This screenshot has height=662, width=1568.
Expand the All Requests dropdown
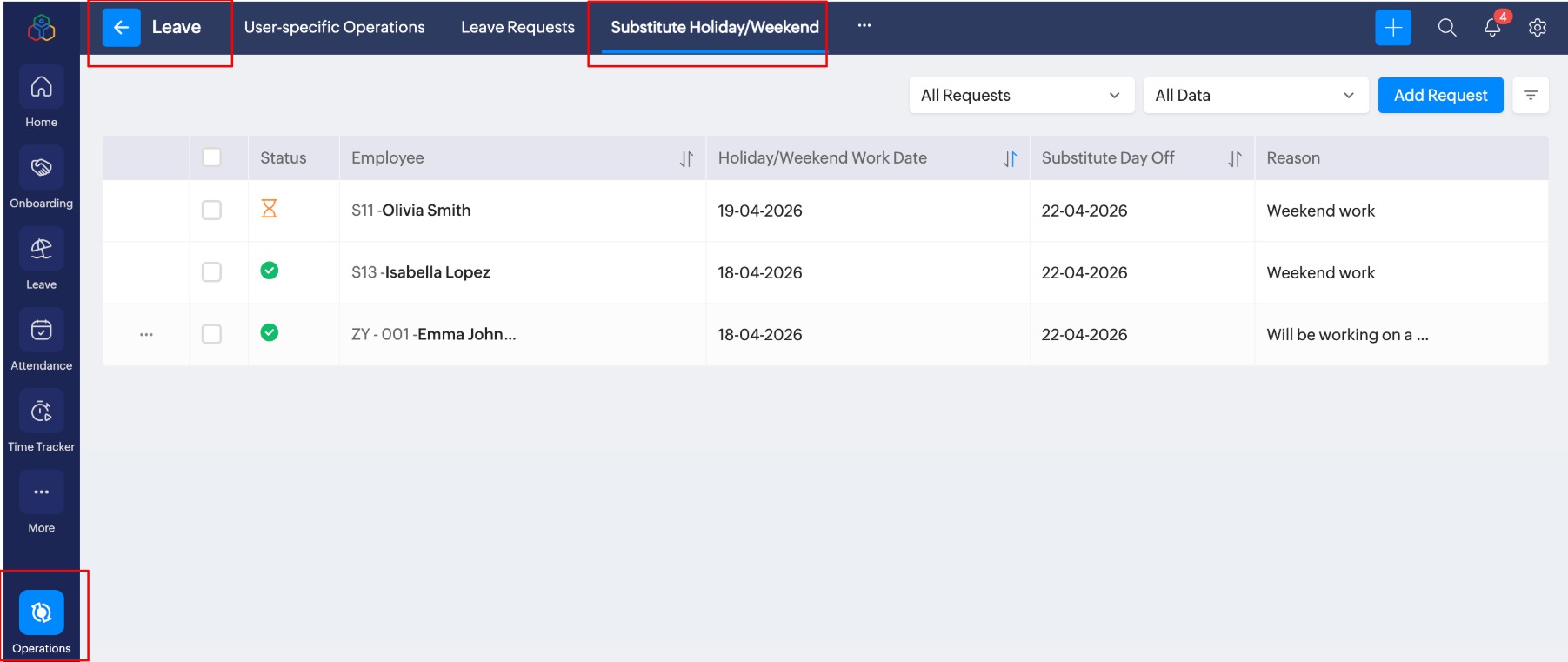pos(1021,96)
